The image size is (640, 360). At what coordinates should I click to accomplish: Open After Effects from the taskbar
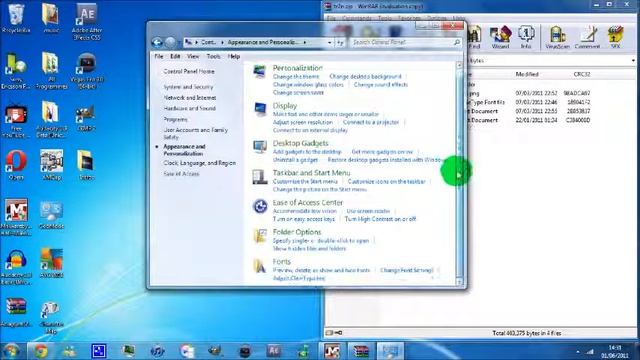pyautogui.click(x=274, y=351)
